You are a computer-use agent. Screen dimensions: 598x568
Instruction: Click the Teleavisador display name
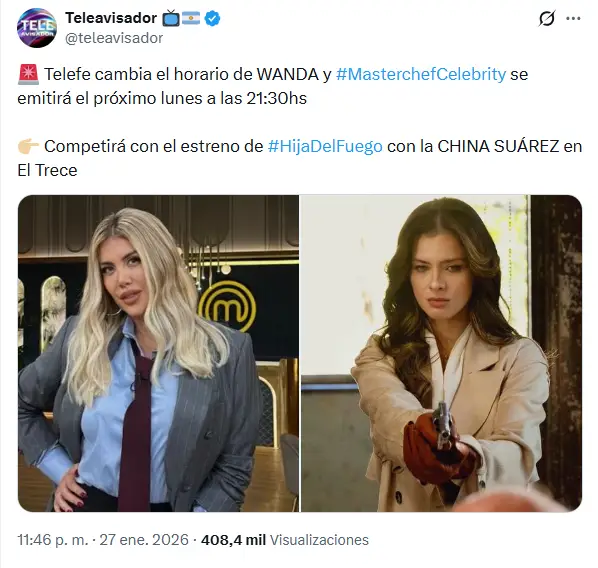111,18
